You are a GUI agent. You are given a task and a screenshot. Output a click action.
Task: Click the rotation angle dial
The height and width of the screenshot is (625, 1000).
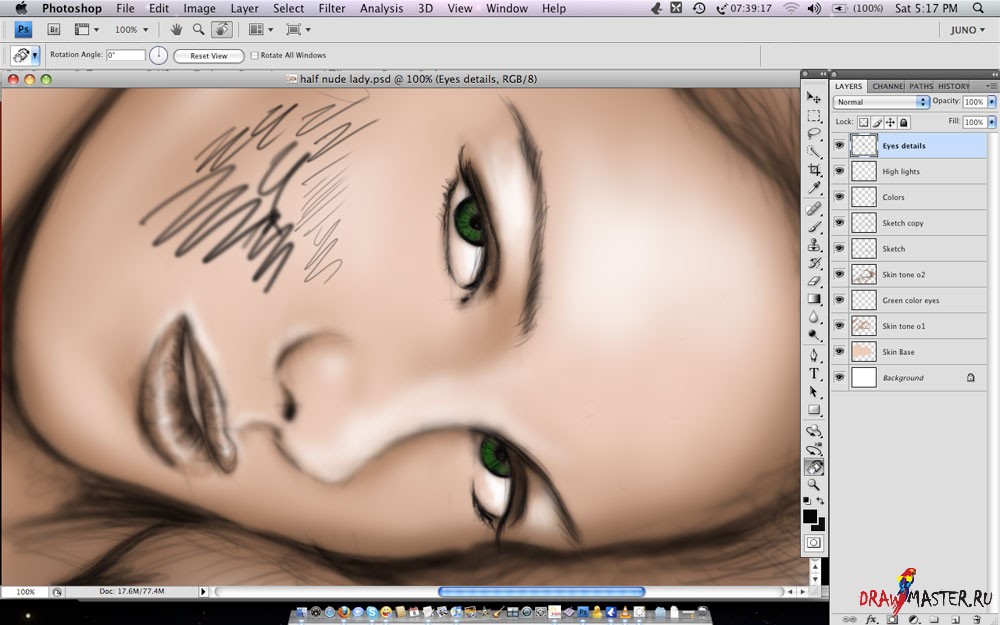(158, 55)
